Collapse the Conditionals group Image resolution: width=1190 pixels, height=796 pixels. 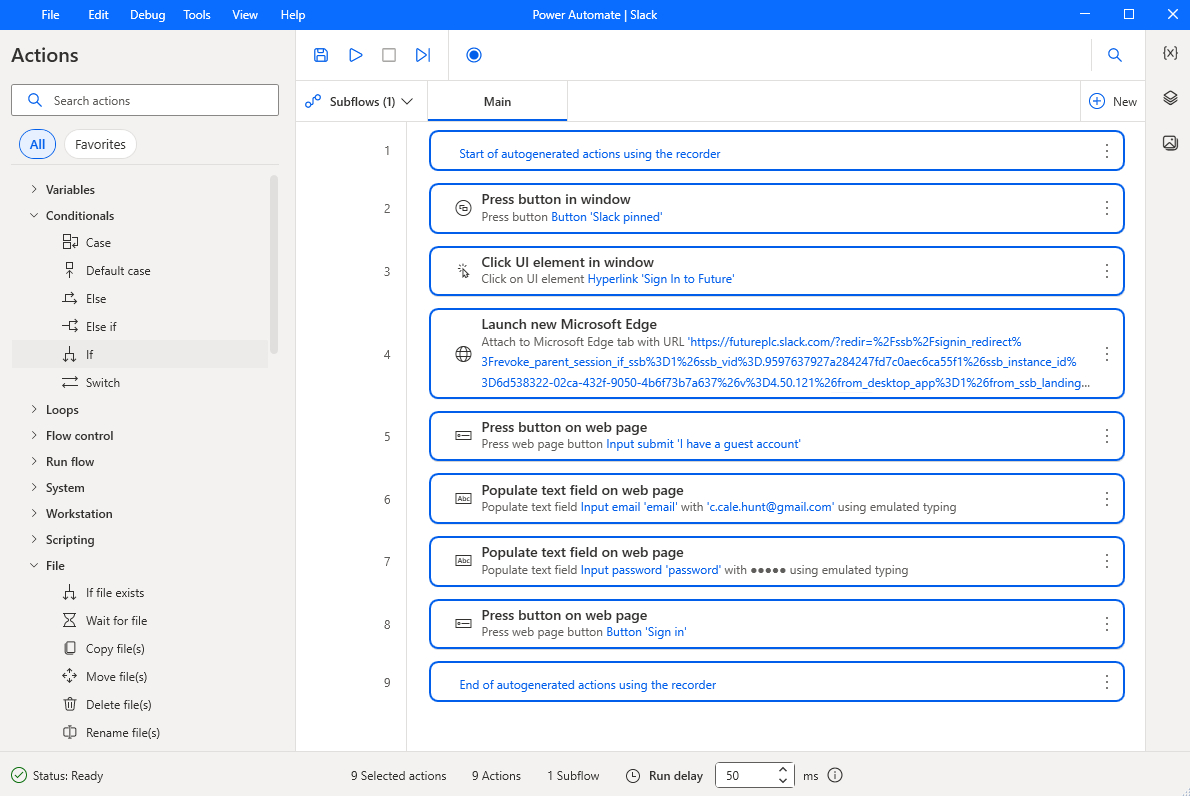pyautogui.click(x=34, y=216)
